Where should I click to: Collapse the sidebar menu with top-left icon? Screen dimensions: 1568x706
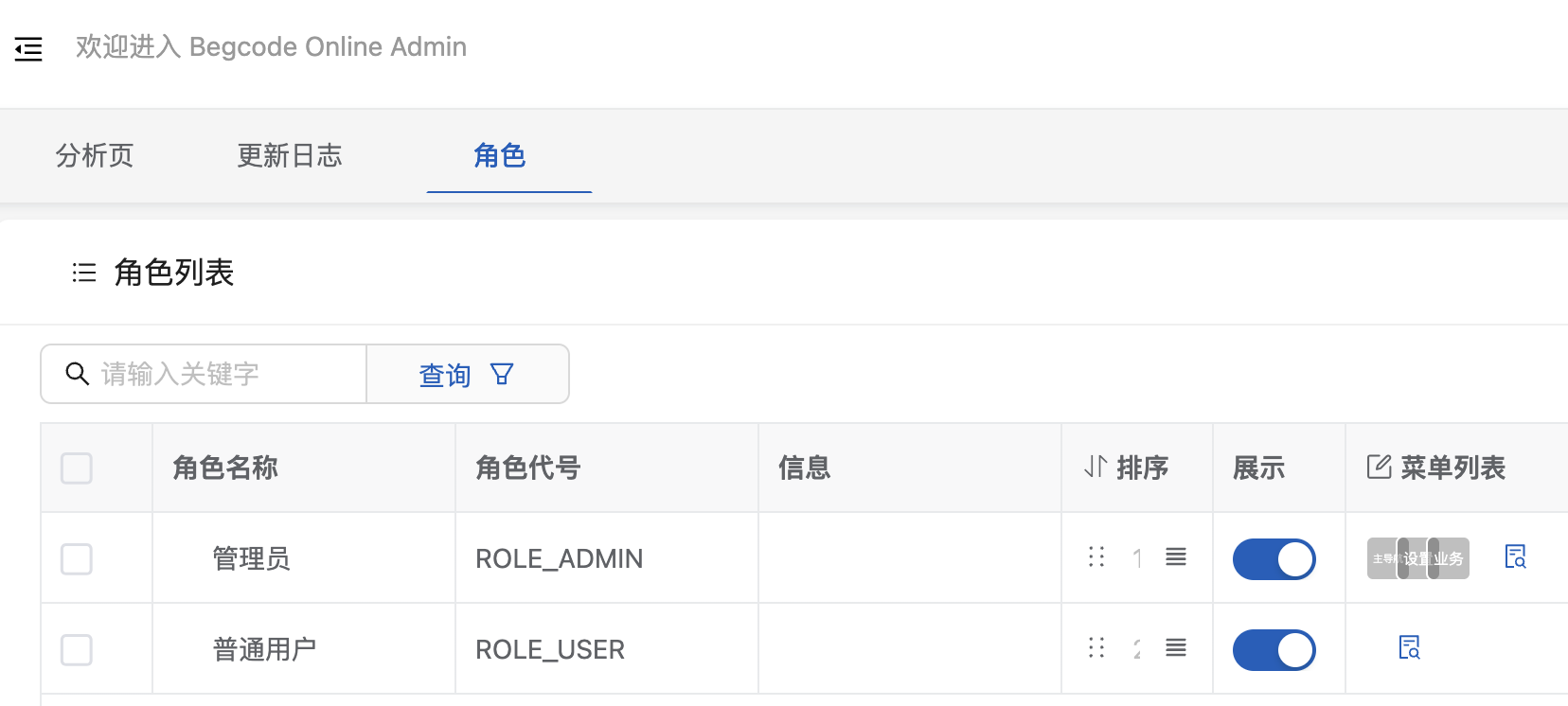tap(28, 48)
